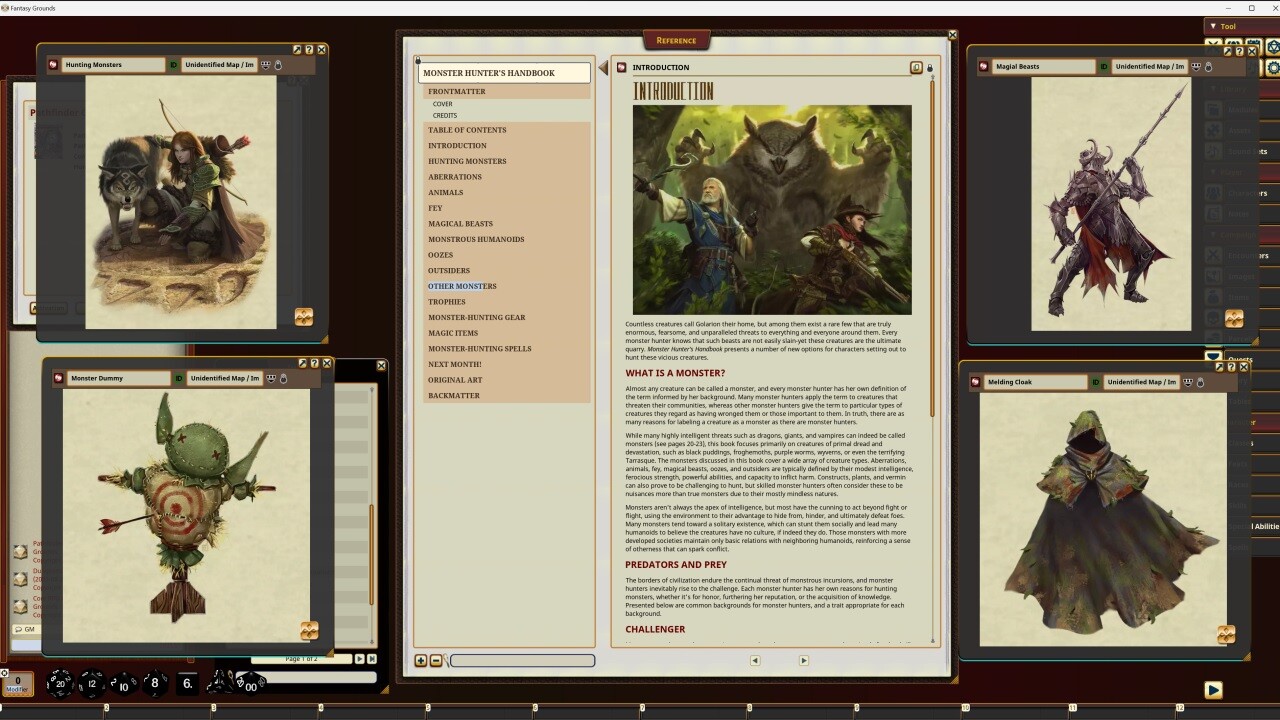Image resolution: width=1280 pixels, height=720 pixels.
Task: Click the Modifier counter box near the dice
Action: click(16, 684)
